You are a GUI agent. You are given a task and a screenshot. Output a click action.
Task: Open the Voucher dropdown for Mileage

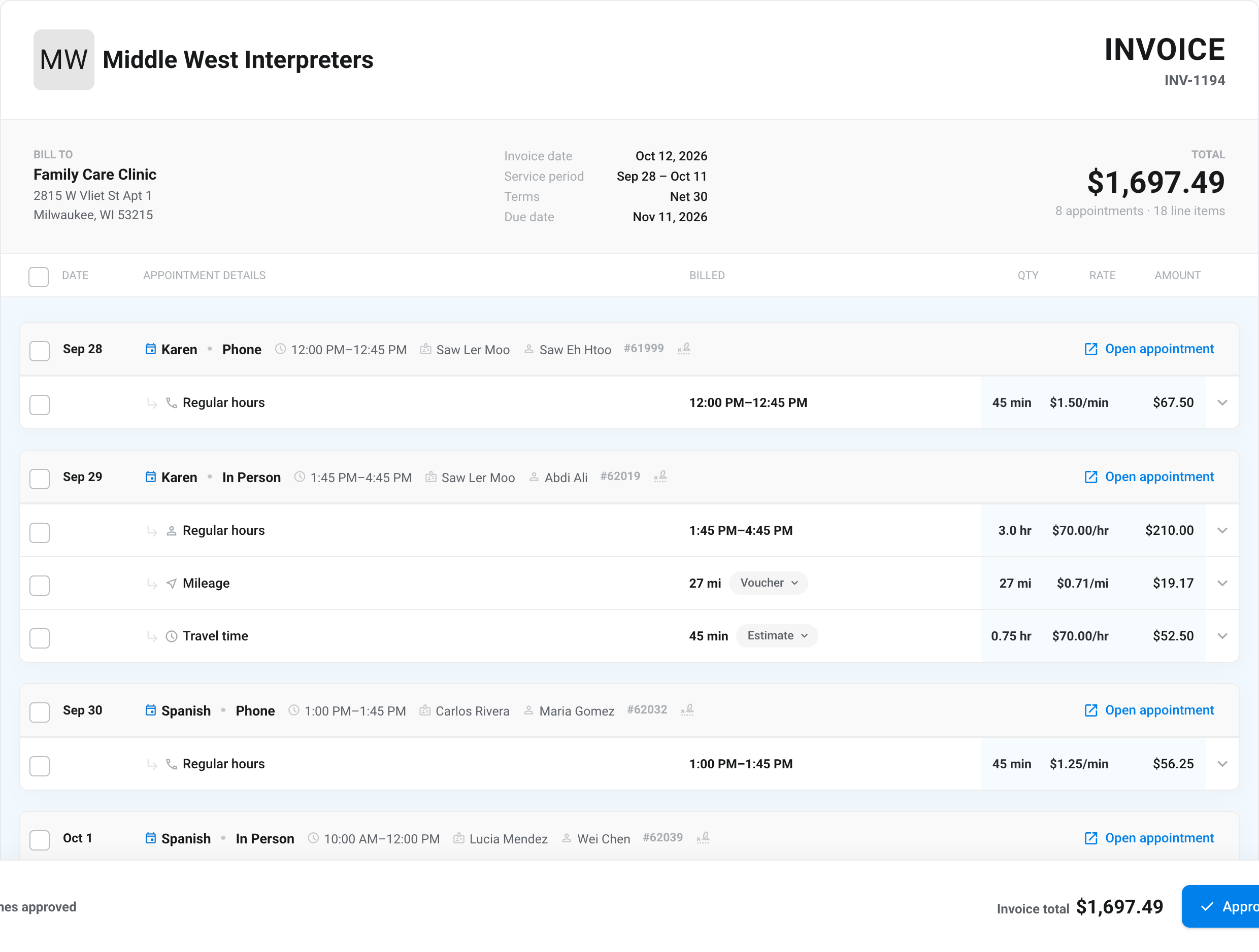coord(769,583)
